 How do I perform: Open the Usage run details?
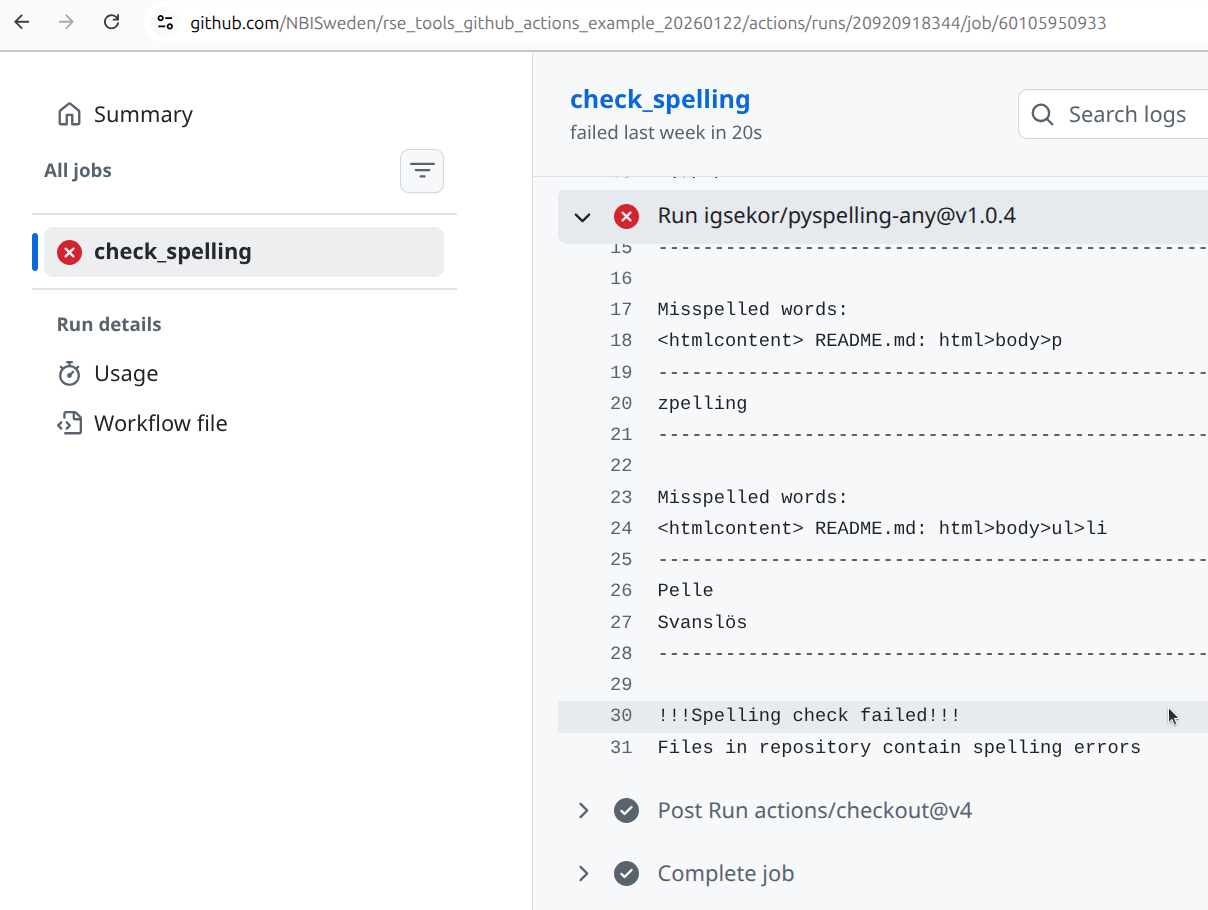point(126,374)
